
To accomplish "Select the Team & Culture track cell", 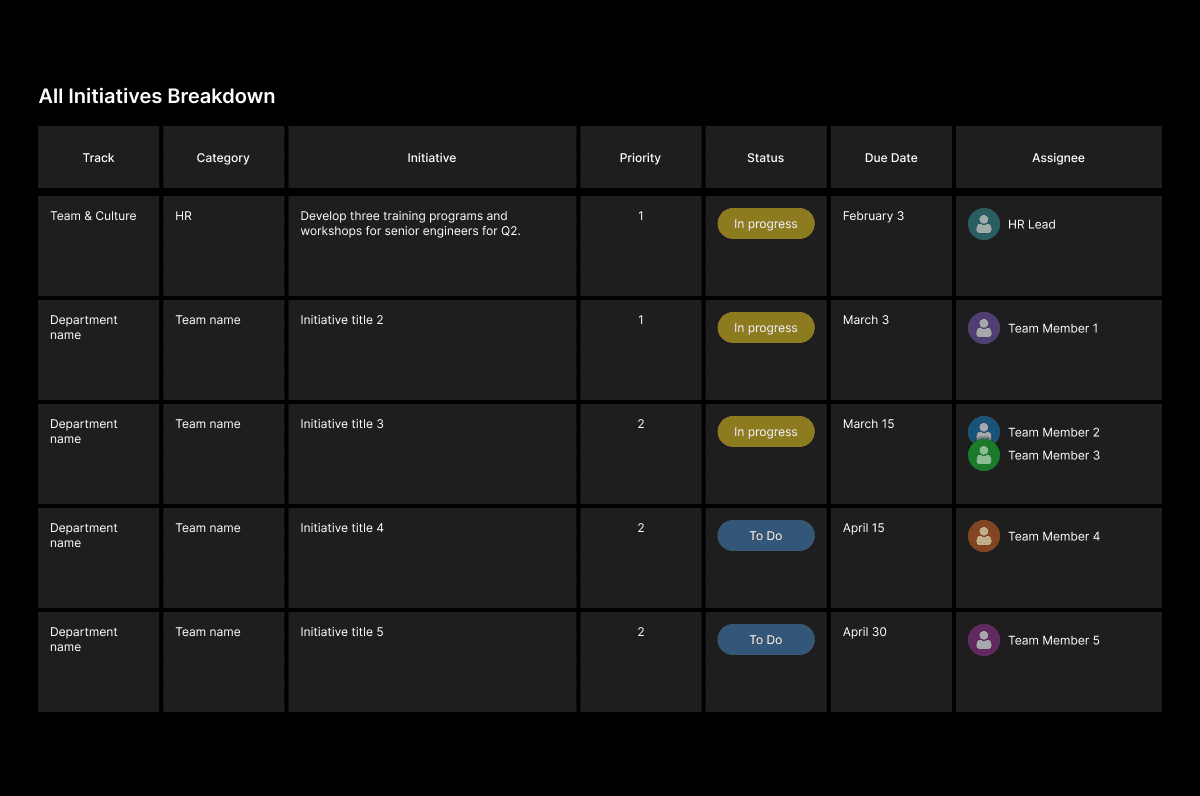I will click(x=93, y=216).
